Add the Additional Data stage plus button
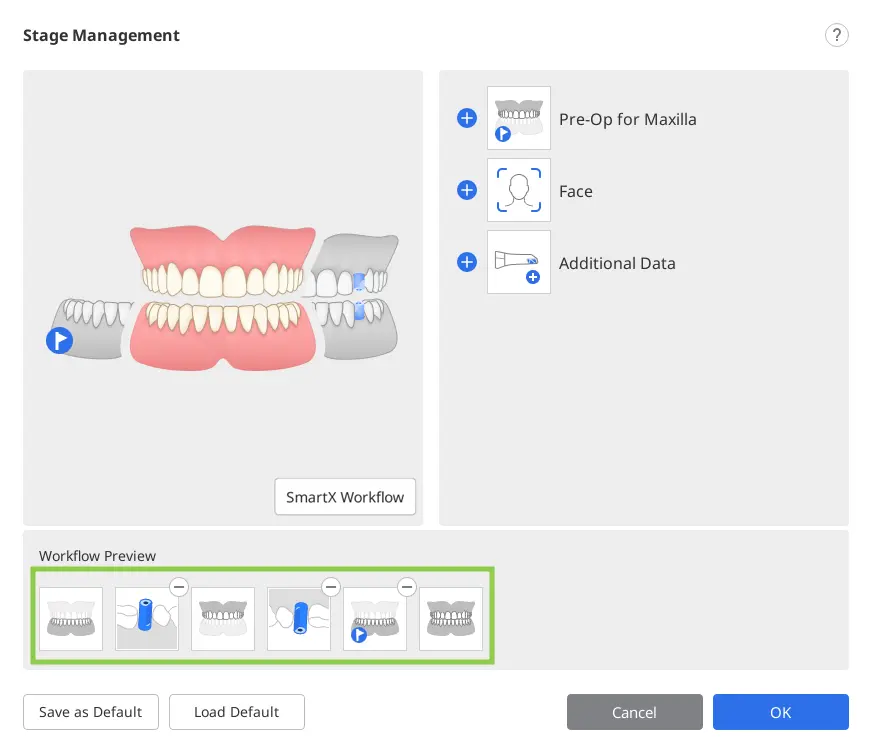Viewport: 873px width, 754px height. [x=467, y=262]
